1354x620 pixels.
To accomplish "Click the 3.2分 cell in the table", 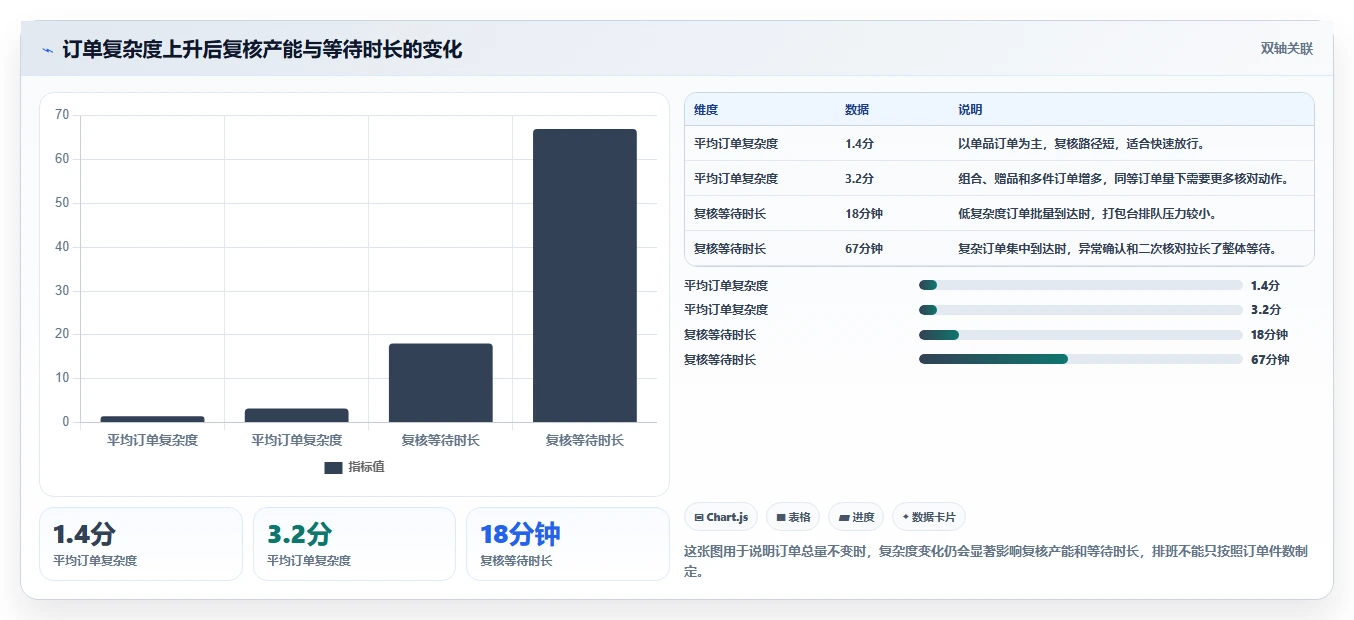I will [x=859, y=179].
